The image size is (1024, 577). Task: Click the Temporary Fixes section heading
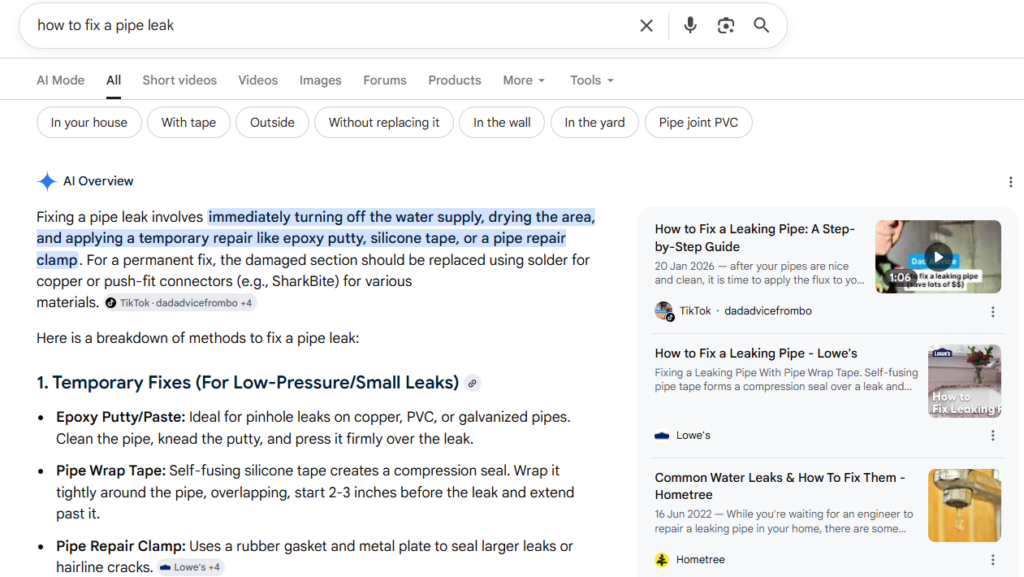[x=248, y=382]
